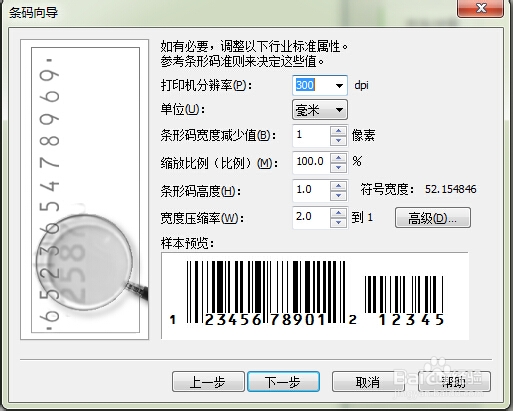Click the 样本预览 label

point(187,243)
